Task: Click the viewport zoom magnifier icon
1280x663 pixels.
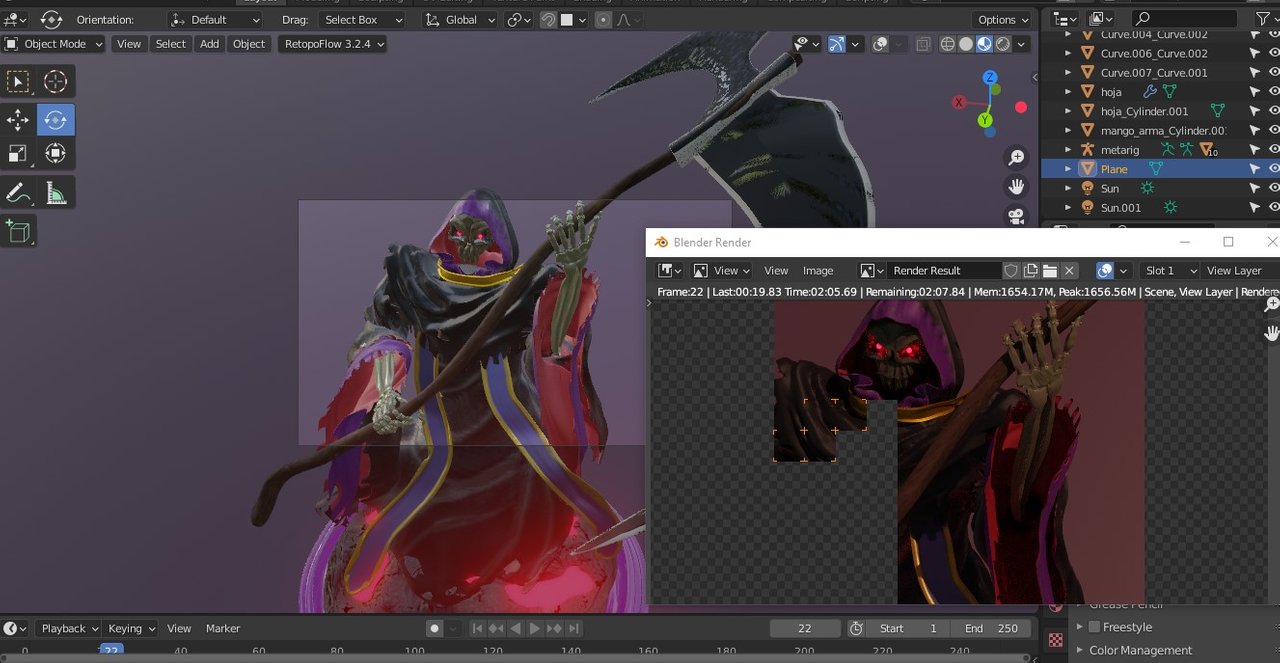Action: pyautogui.click(x=1016, y=158)
